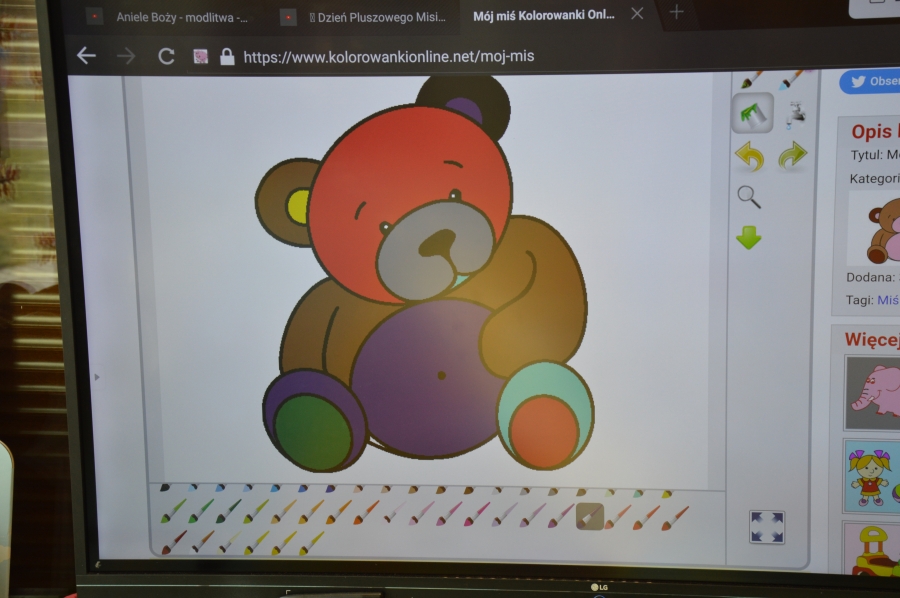Fill the yellow inner ear of bear
Viewport: 900px width, 598px height.
pyautogui.click(x=297, y=205)
